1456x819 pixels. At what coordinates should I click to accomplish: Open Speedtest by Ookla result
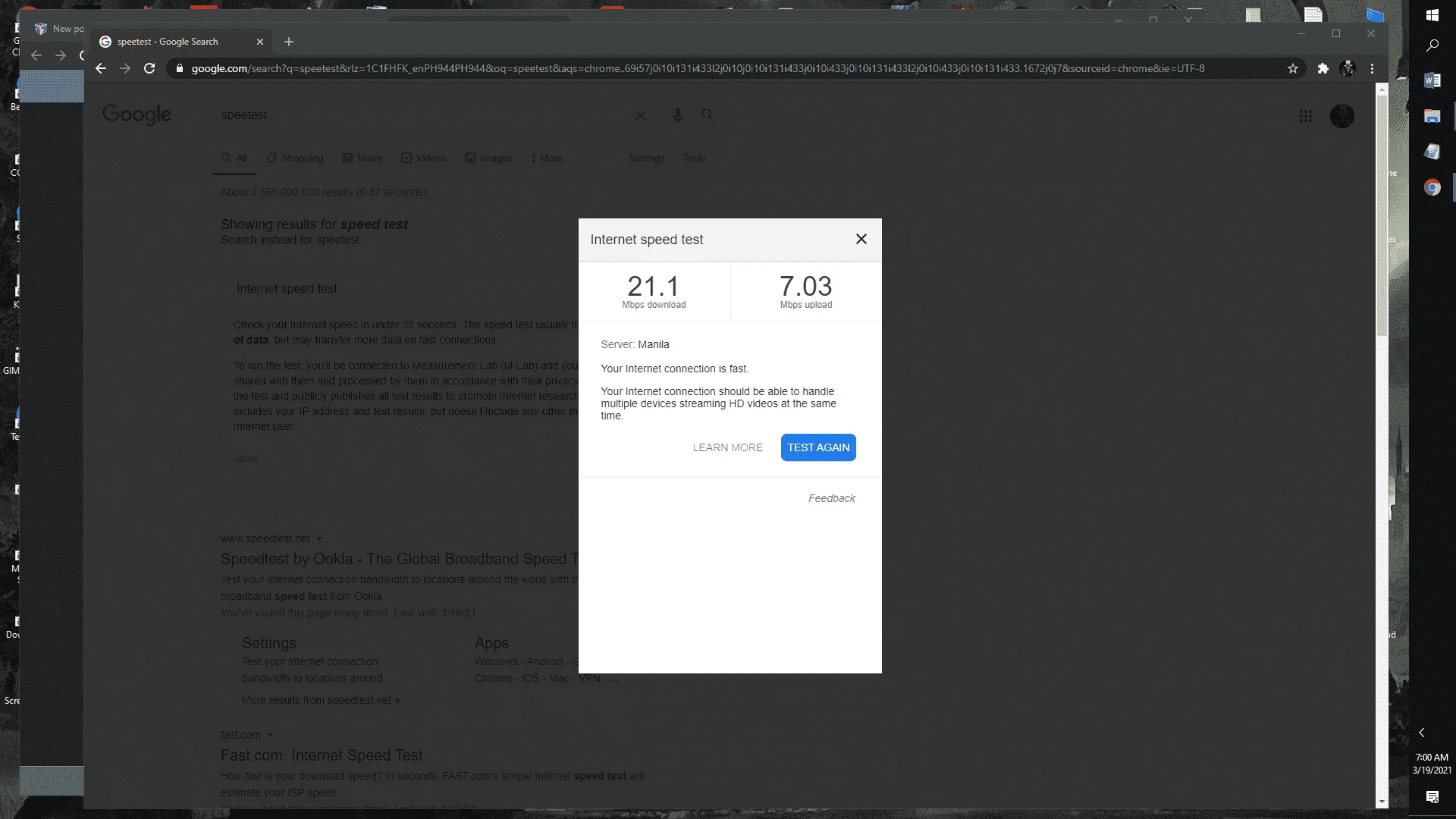point(399,559)
